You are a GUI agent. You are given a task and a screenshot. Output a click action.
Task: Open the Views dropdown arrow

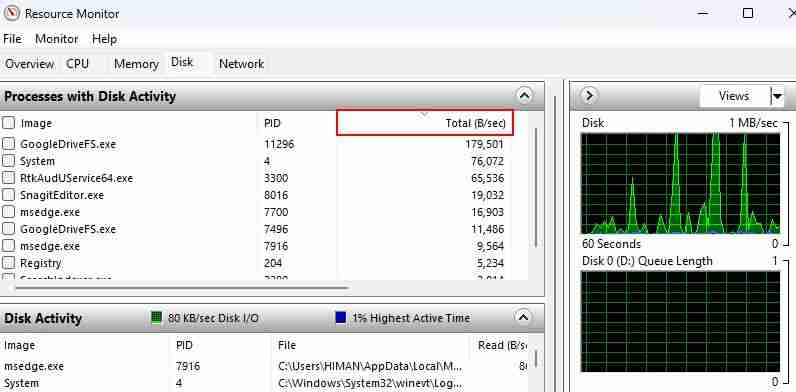(x=777, y=96)
